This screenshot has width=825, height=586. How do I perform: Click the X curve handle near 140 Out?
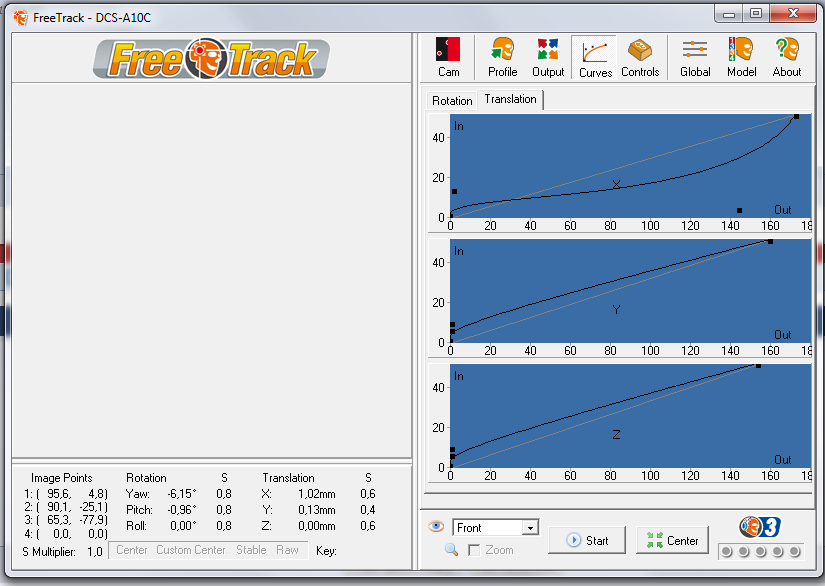(739, 210)
